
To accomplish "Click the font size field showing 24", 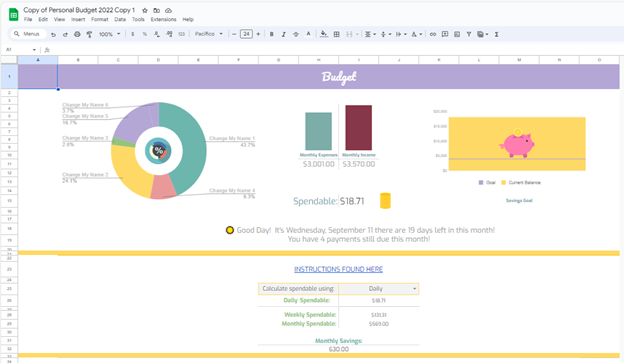I will 246,34.
